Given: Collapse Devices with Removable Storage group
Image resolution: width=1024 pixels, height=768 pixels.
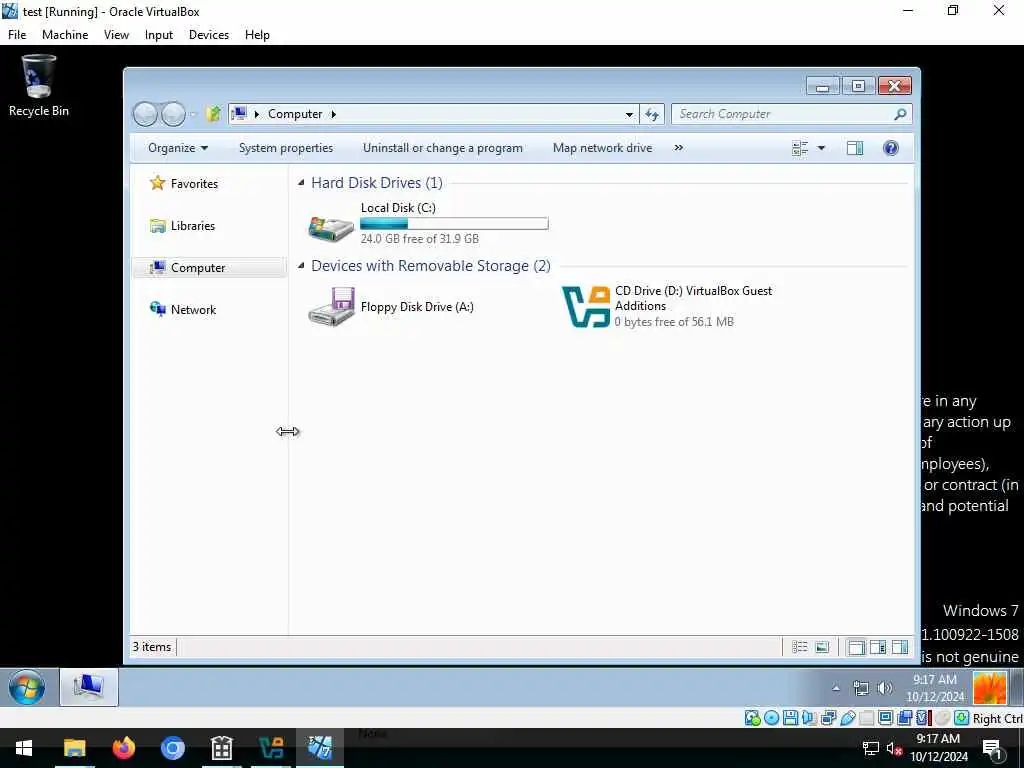Looking at the screenshot, I should 301,266.
